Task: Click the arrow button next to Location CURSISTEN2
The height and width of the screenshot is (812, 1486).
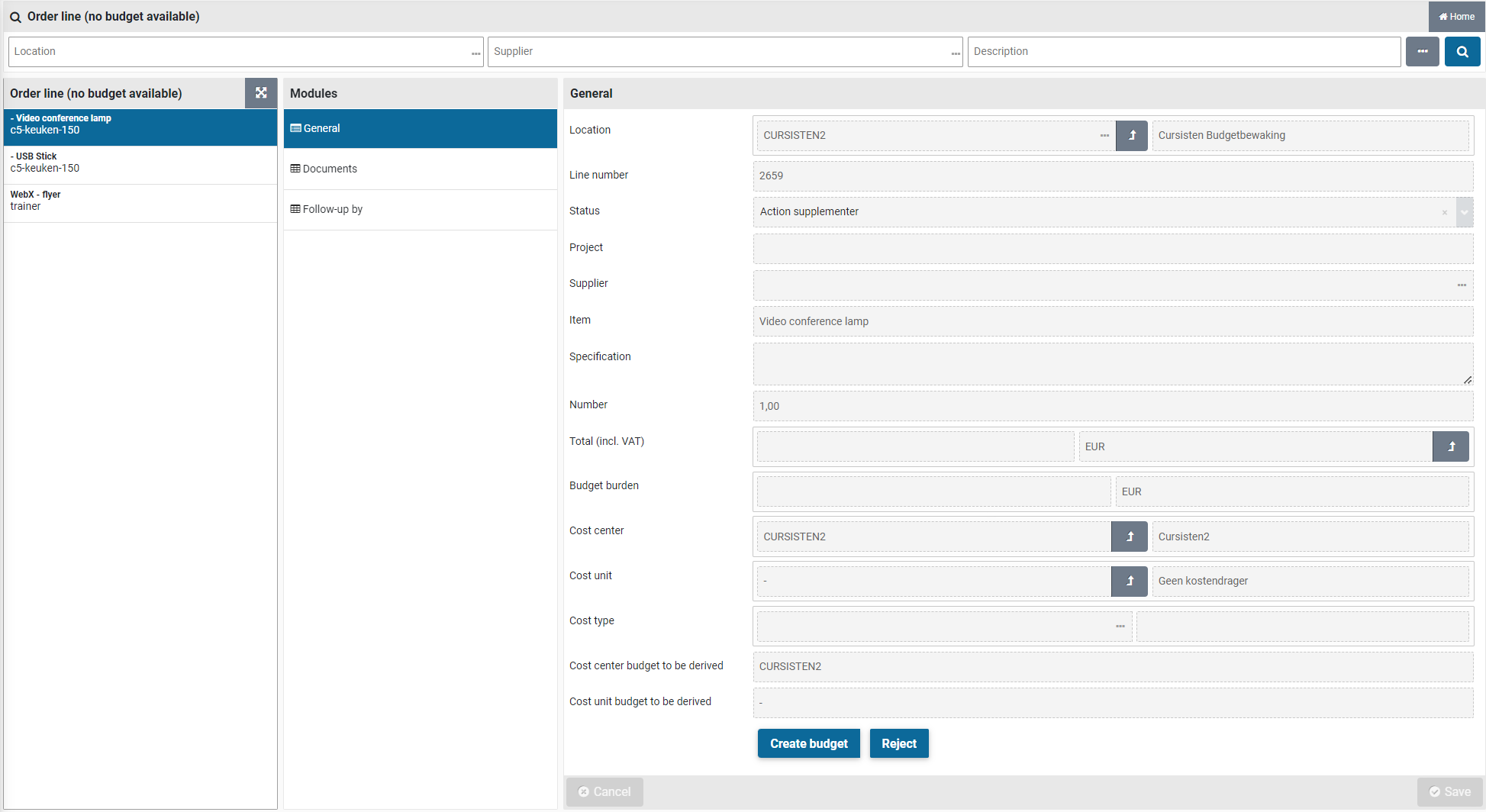Action: click(x=1132, y=136)
